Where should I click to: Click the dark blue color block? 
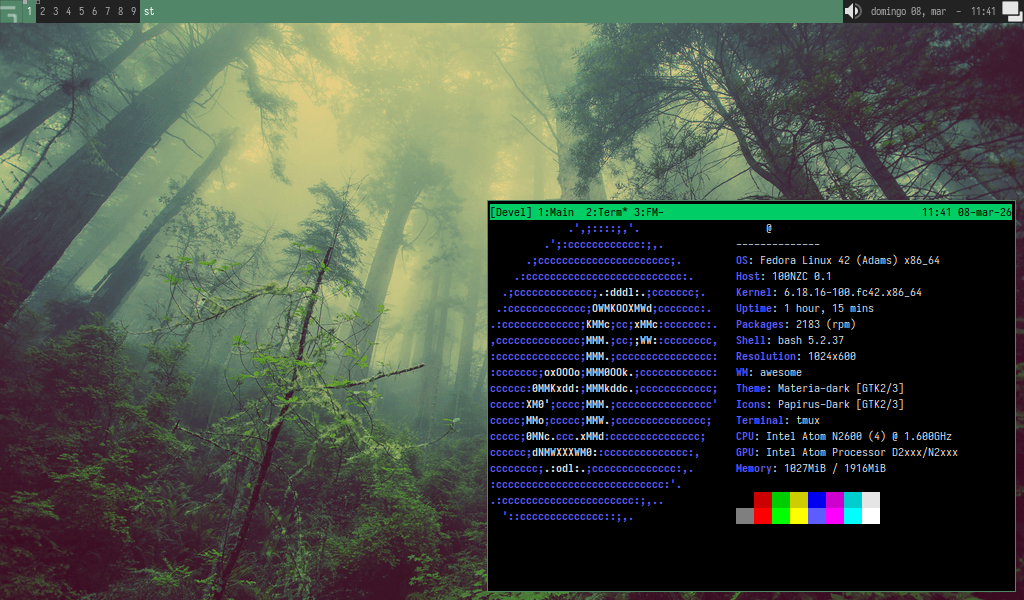coord(817,500)
